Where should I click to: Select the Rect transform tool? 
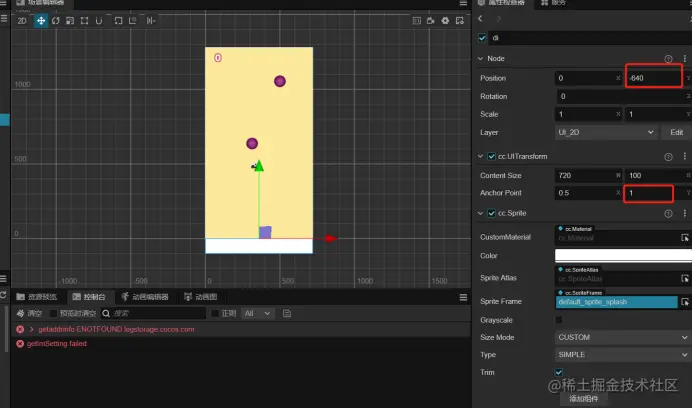click(x=84, y=21)
